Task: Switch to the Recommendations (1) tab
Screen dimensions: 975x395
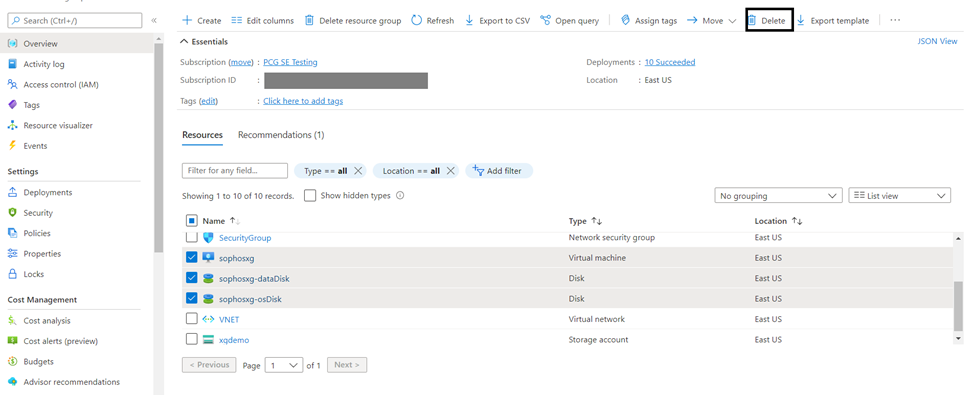Action: [281, 135]
